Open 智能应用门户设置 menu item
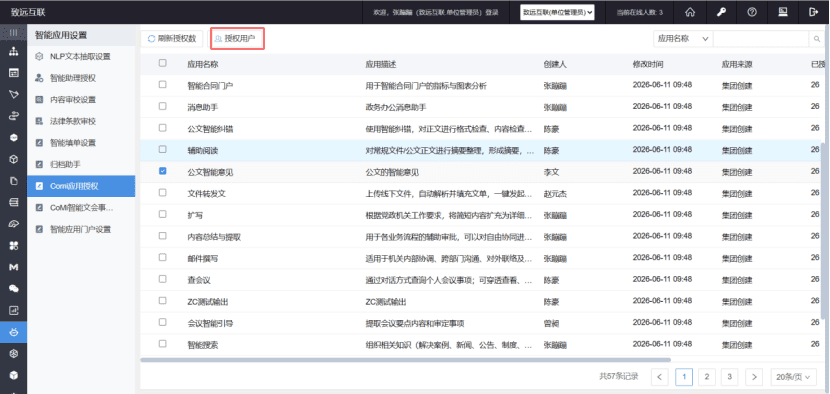Screen dimensions: 830x394 pyautogui.click(x=81, y=230)
